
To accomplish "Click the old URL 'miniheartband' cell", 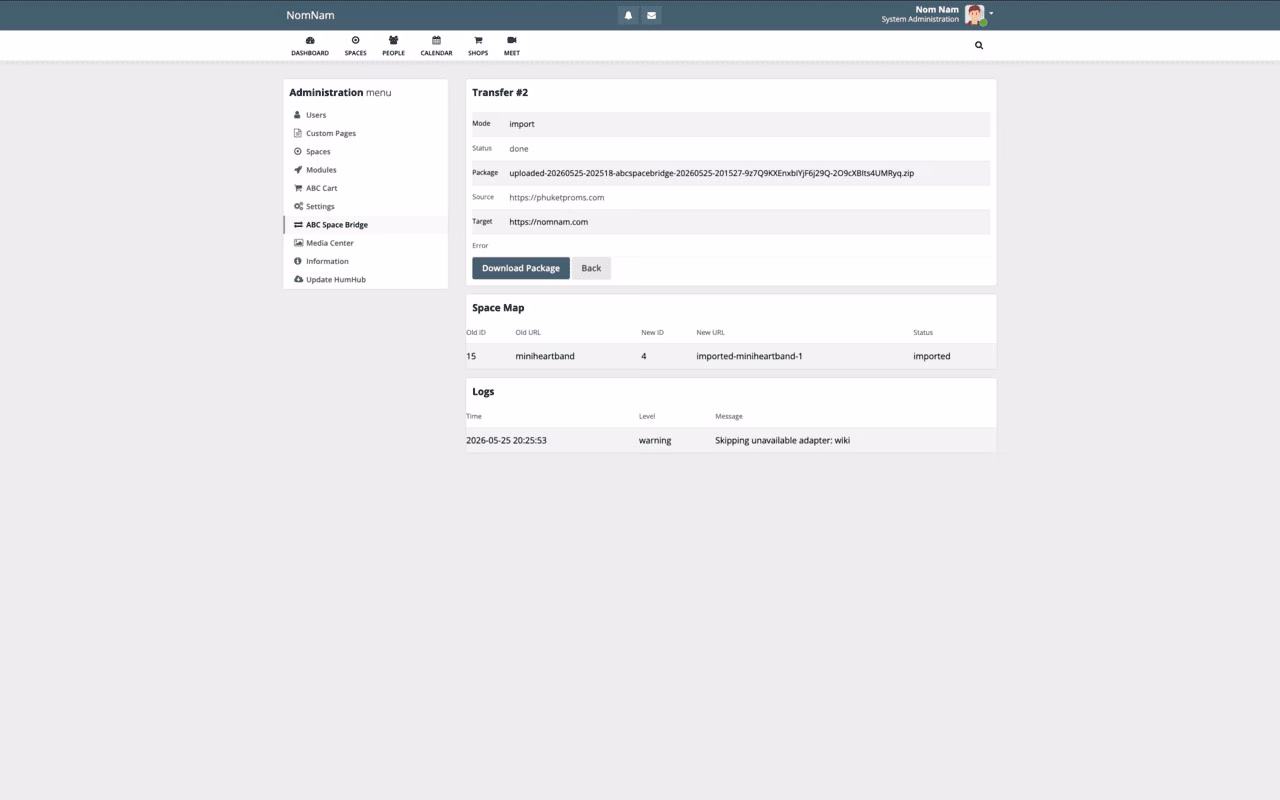I will tap(545, 356).
